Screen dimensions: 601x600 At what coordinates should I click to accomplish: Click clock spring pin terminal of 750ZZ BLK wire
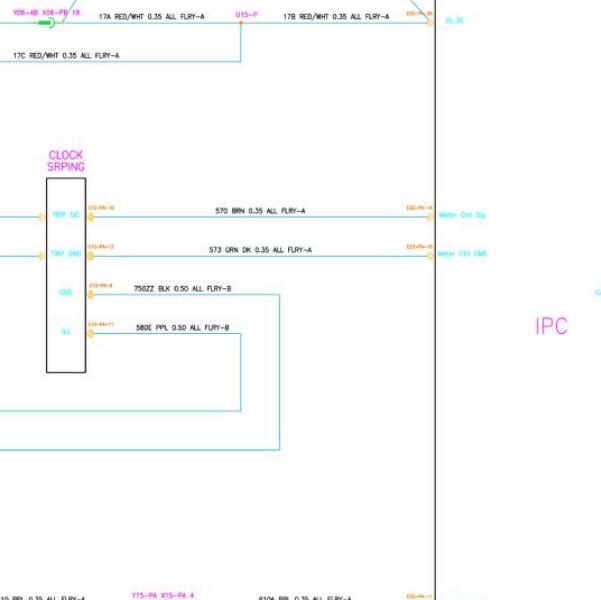90,295
